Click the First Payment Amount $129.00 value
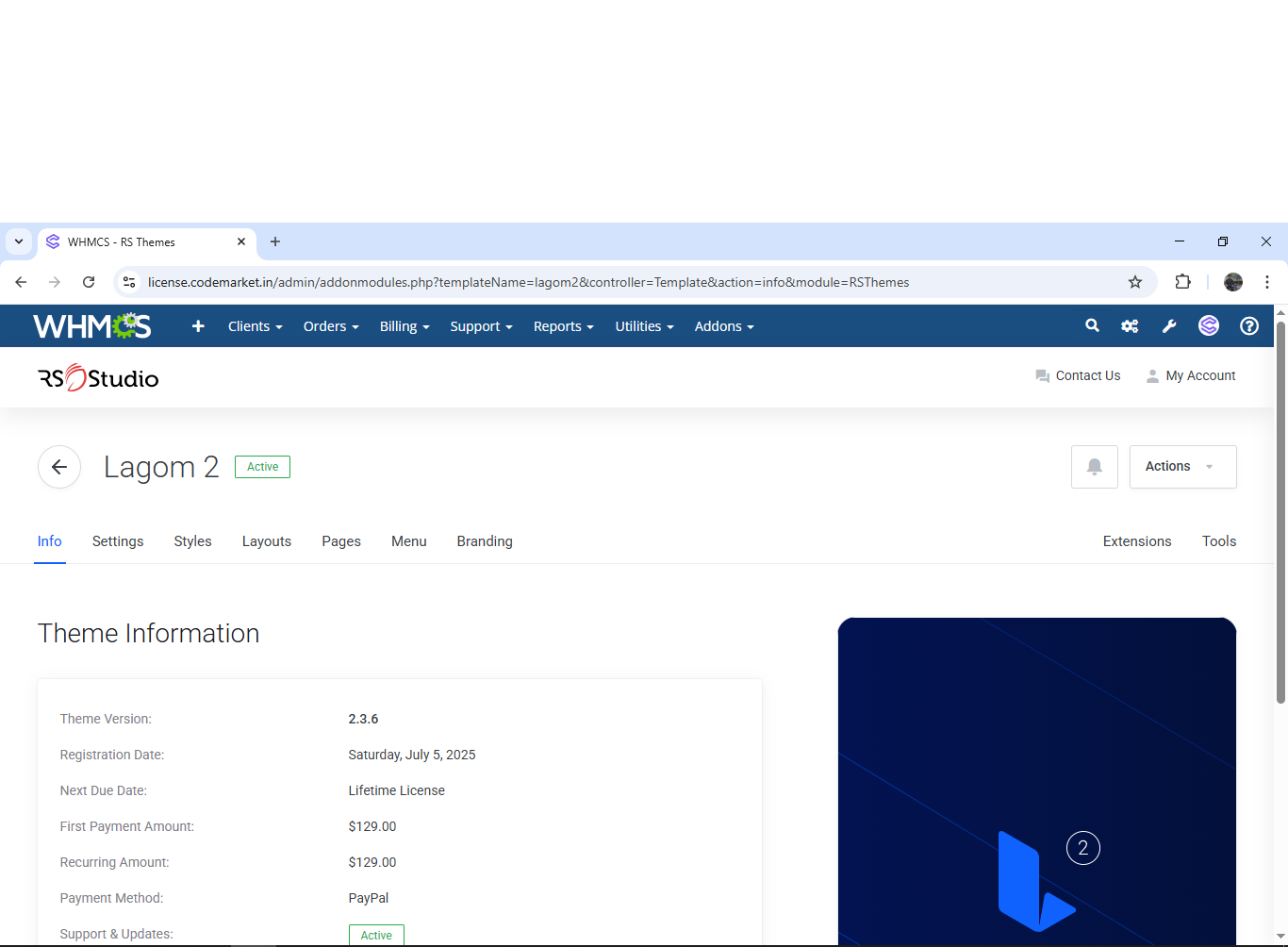The height and width of the screenshot is (947, 1288). (x=372, y=826)
